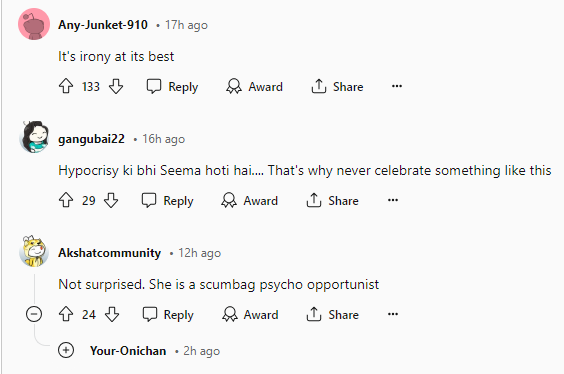Downvote the comment with 24 votes

pyautogui.click(x=112, y=314)
